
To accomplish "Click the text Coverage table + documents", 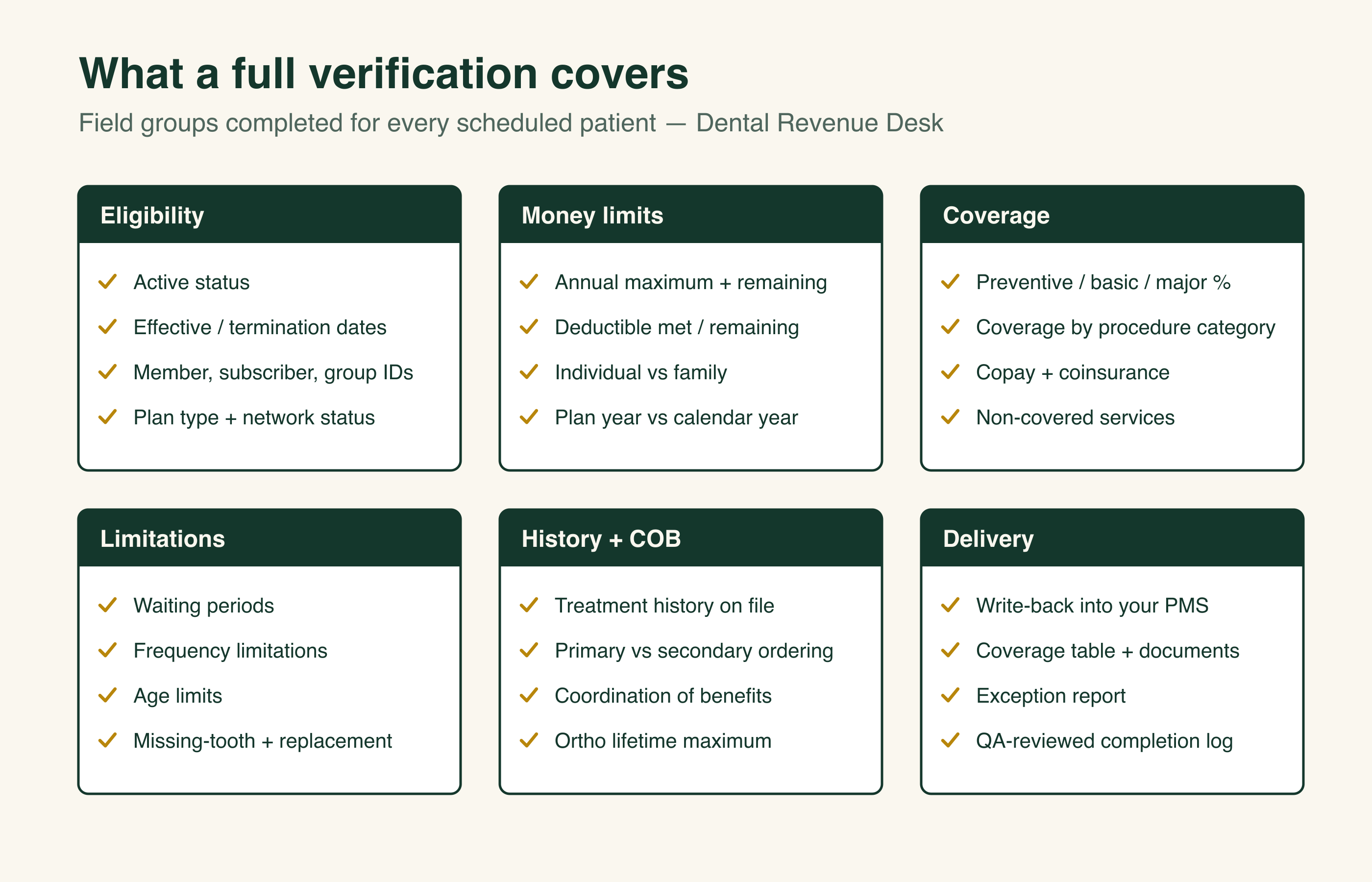I will click(1108, 651).
